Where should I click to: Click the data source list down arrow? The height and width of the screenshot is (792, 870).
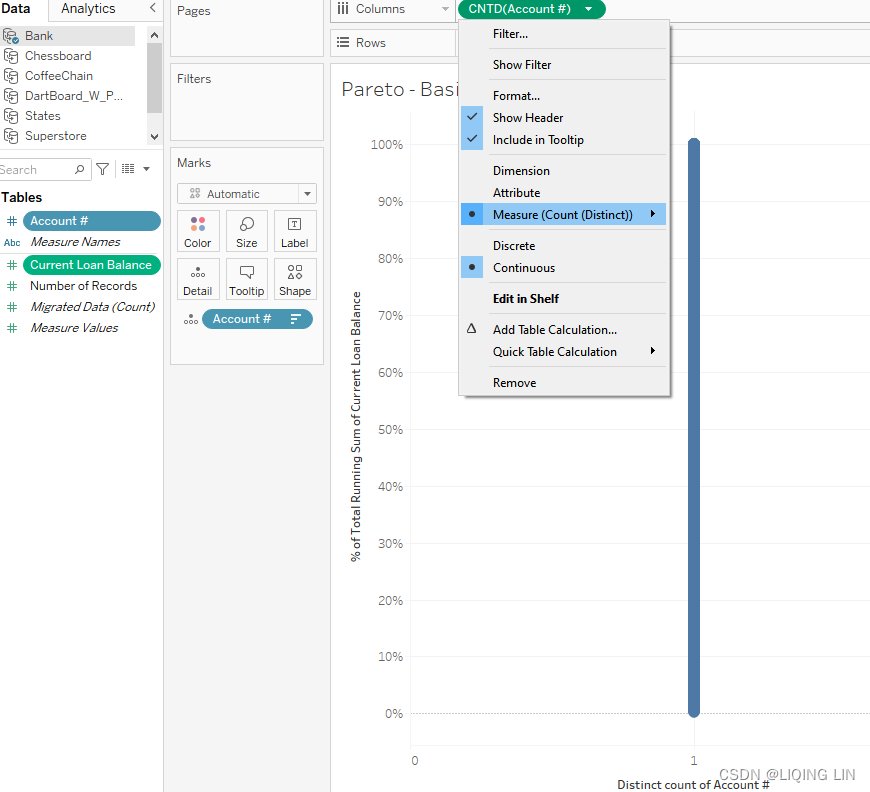(154, 137)
